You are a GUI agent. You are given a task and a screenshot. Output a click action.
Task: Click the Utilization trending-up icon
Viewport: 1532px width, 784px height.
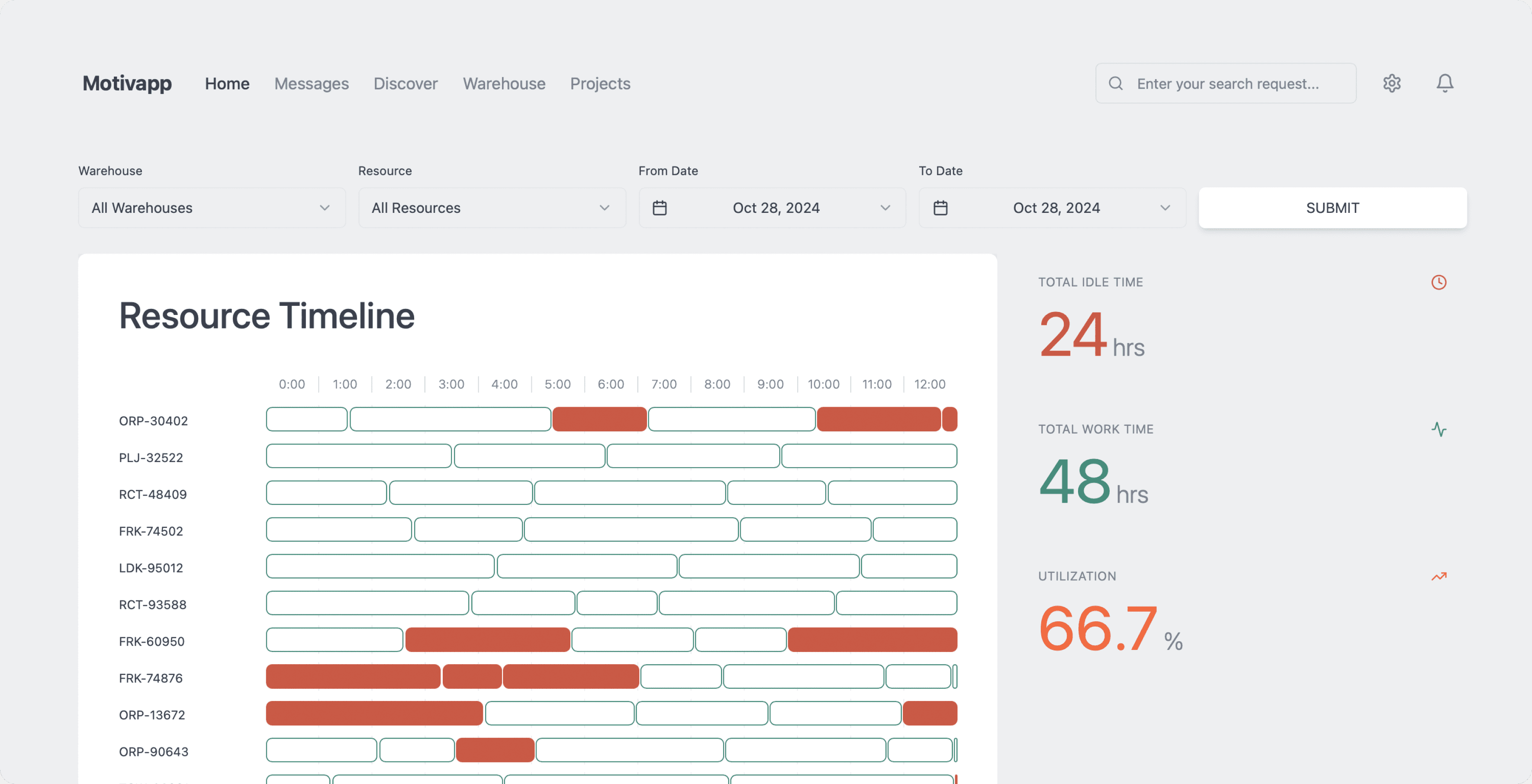point(1439,577)
